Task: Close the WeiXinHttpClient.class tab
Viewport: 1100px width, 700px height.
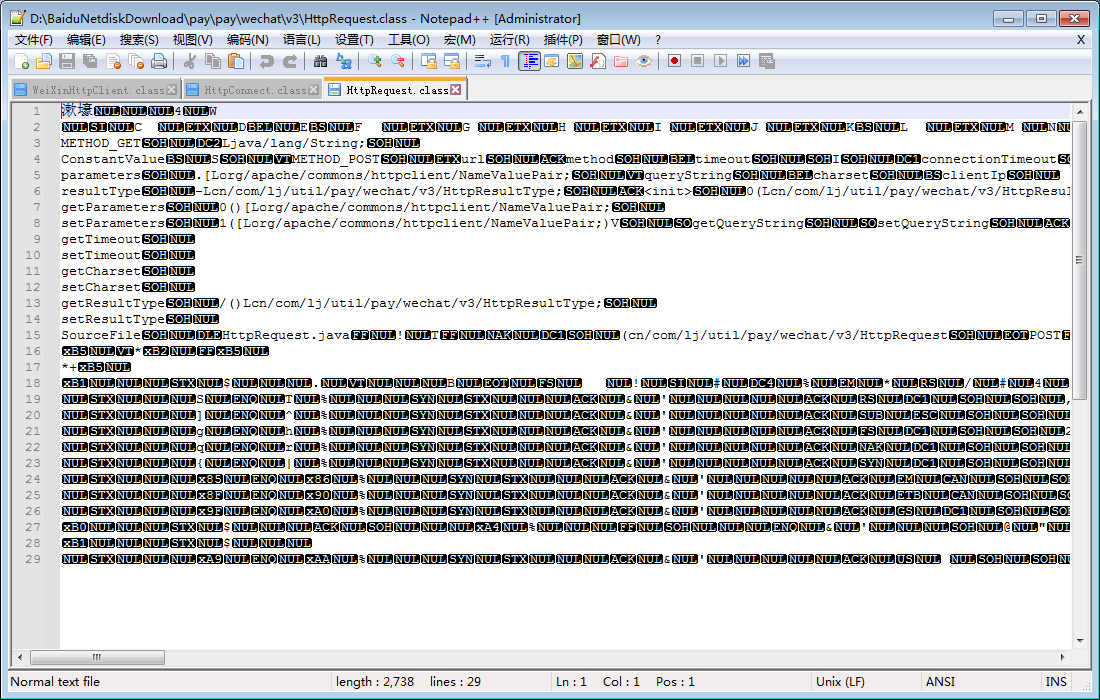Action: [172, 90]
